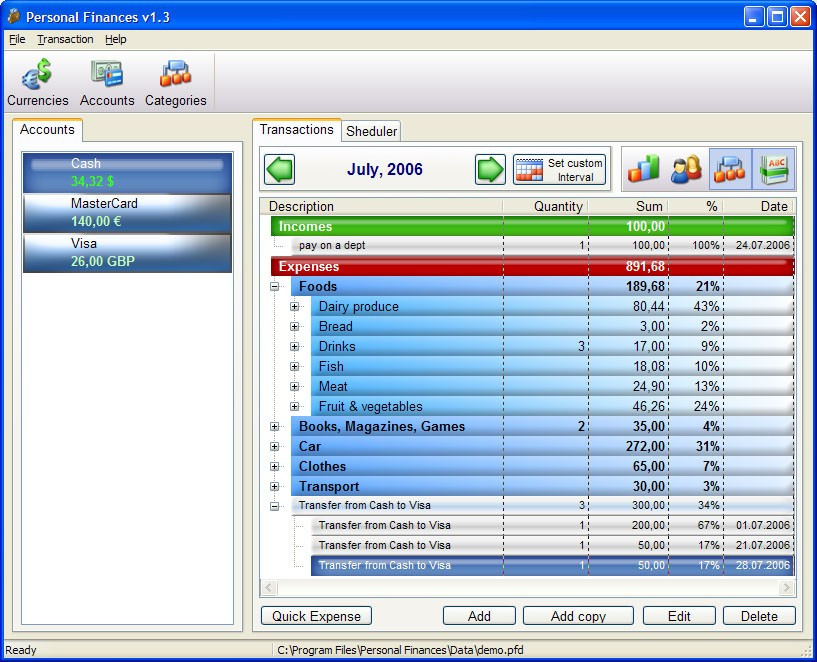Click the Dairy produce sum 80,44

pos(649,306)
